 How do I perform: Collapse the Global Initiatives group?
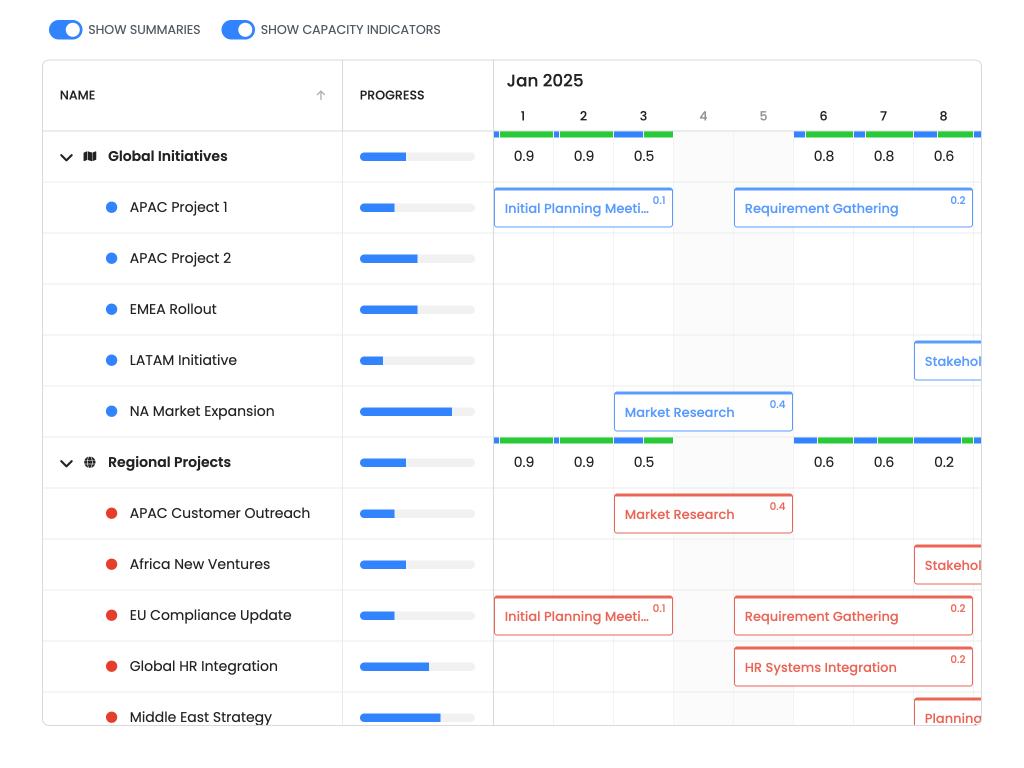coord(66,157)
